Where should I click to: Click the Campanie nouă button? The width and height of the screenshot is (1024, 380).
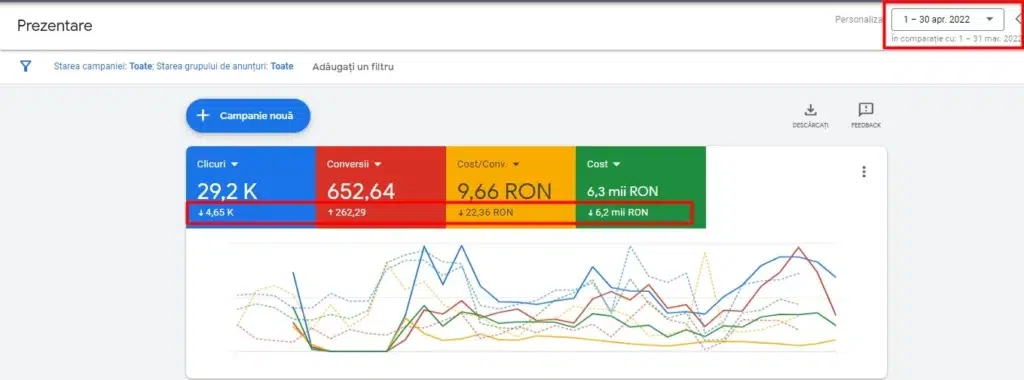248,116
